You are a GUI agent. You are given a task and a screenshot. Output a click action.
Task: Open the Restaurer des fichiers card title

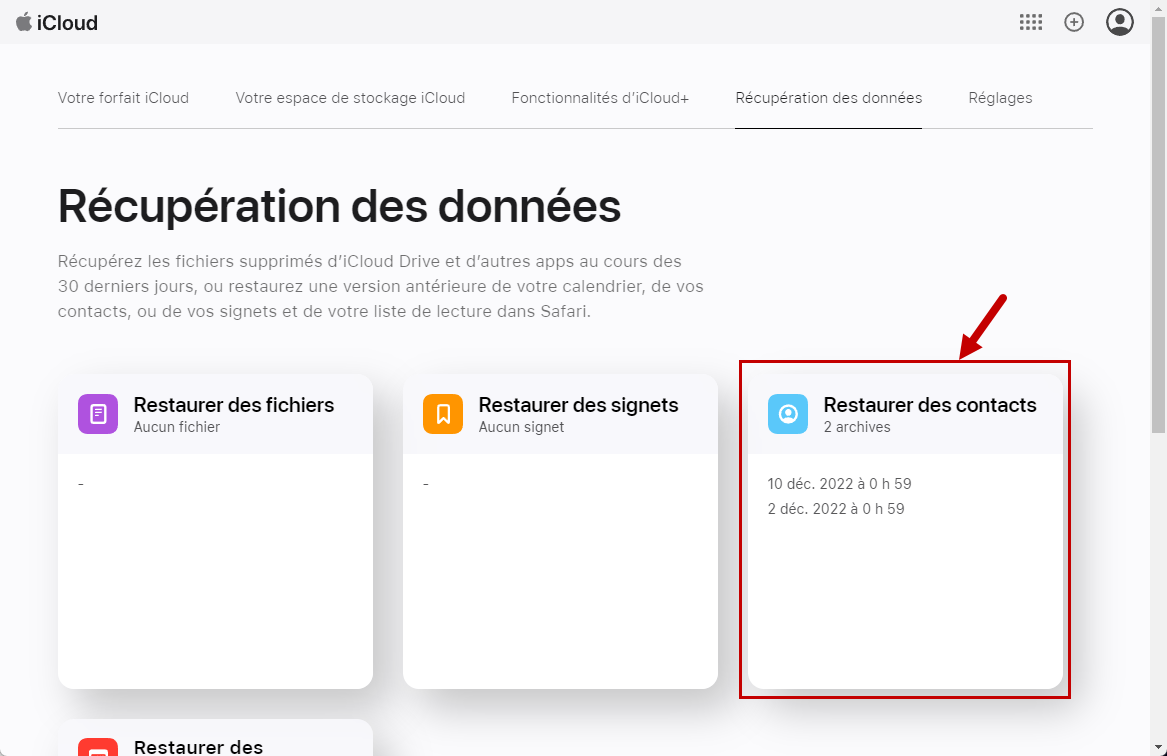pos(234,405)
